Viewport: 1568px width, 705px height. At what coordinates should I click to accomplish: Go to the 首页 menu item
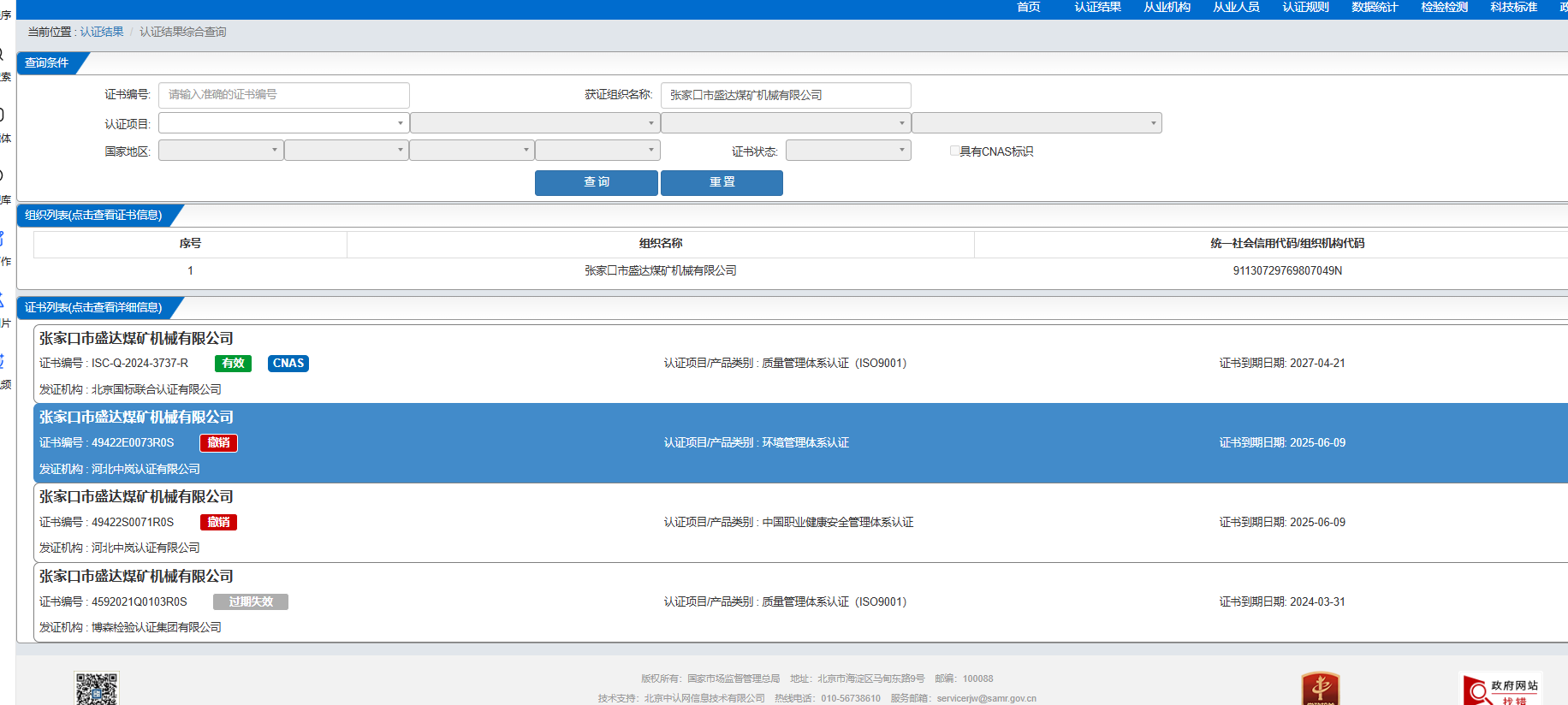1028,8
